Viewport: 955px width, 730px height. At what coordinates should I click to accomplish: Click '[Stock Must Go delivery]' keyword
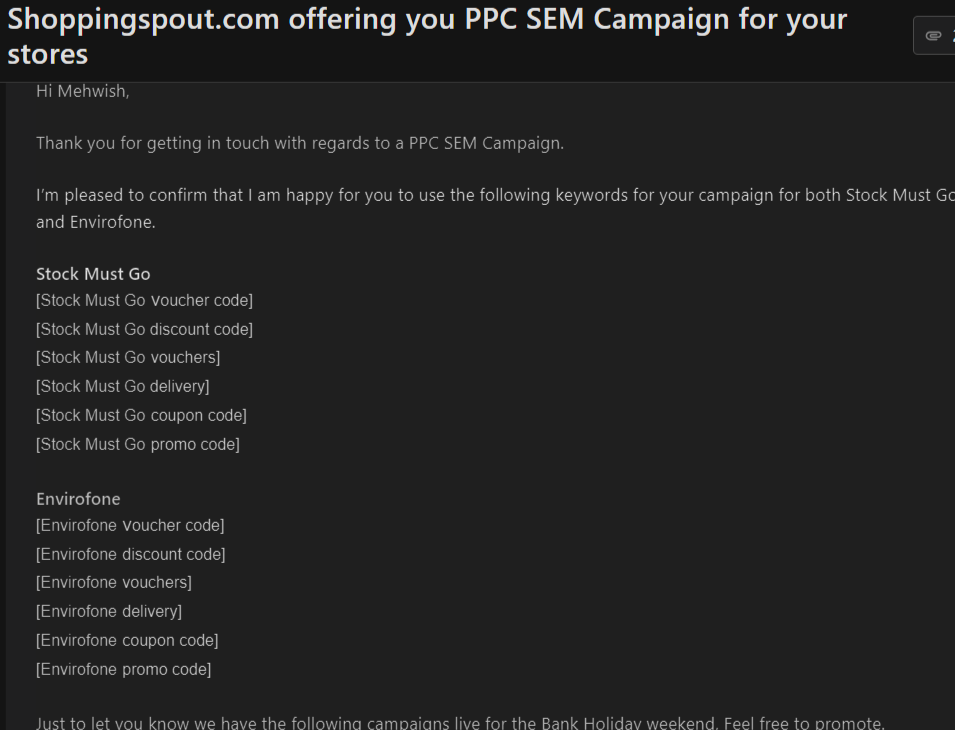pos(122,387)
